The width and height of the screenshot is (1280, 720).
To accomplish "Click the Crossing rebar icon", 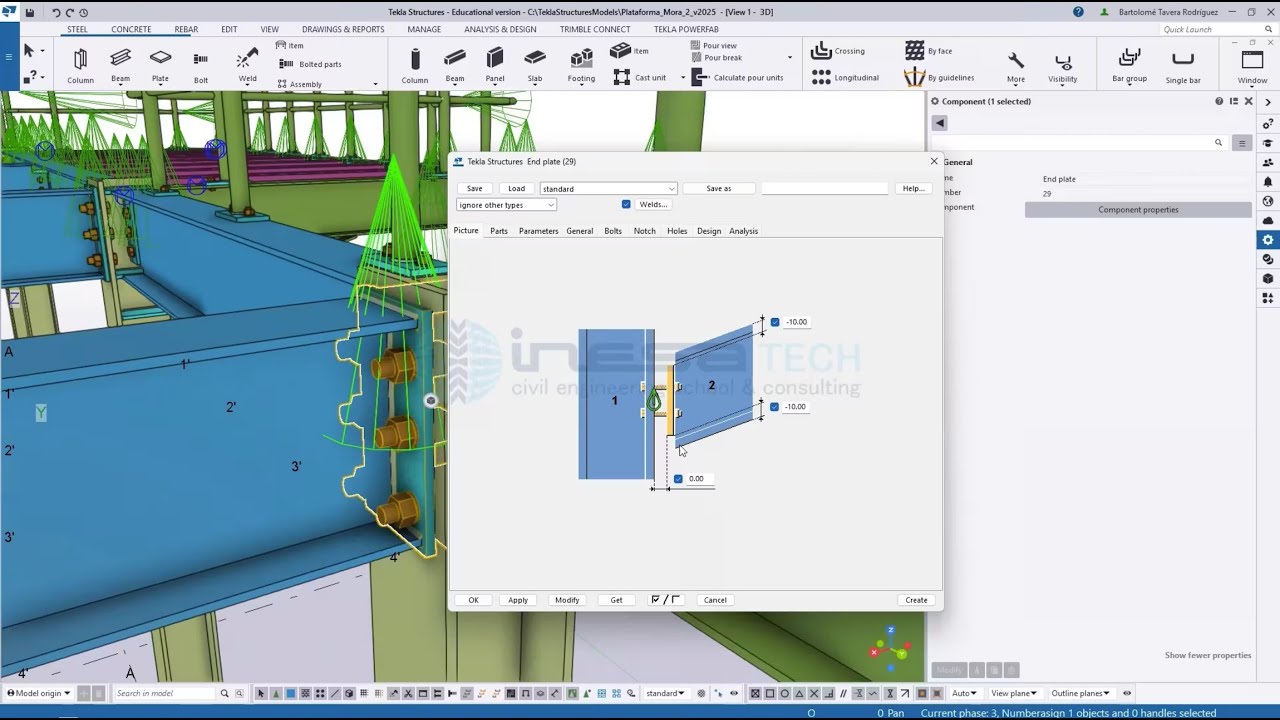I will point(821,50).
